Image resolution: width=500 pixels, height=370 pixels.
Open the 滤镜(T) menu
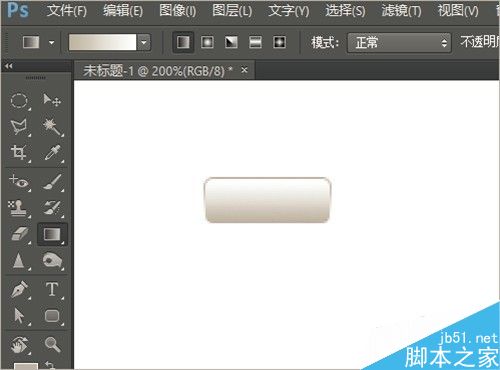click(x=401, y=11)
